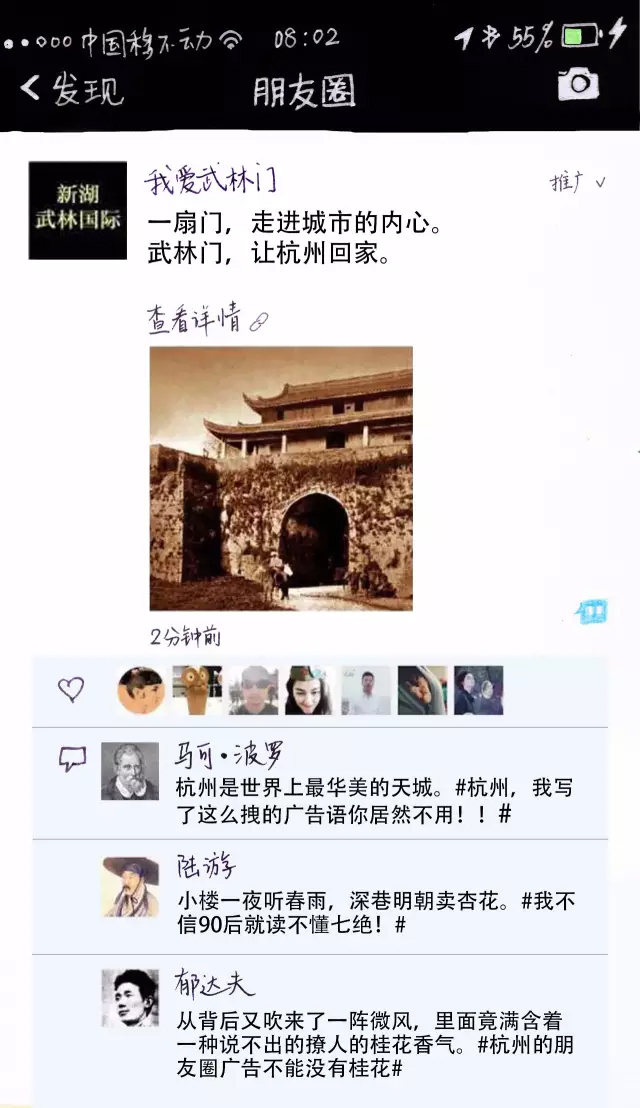
Task: Tap the camera icon in header
Action: pyautogui.click(x=578, y=85)
